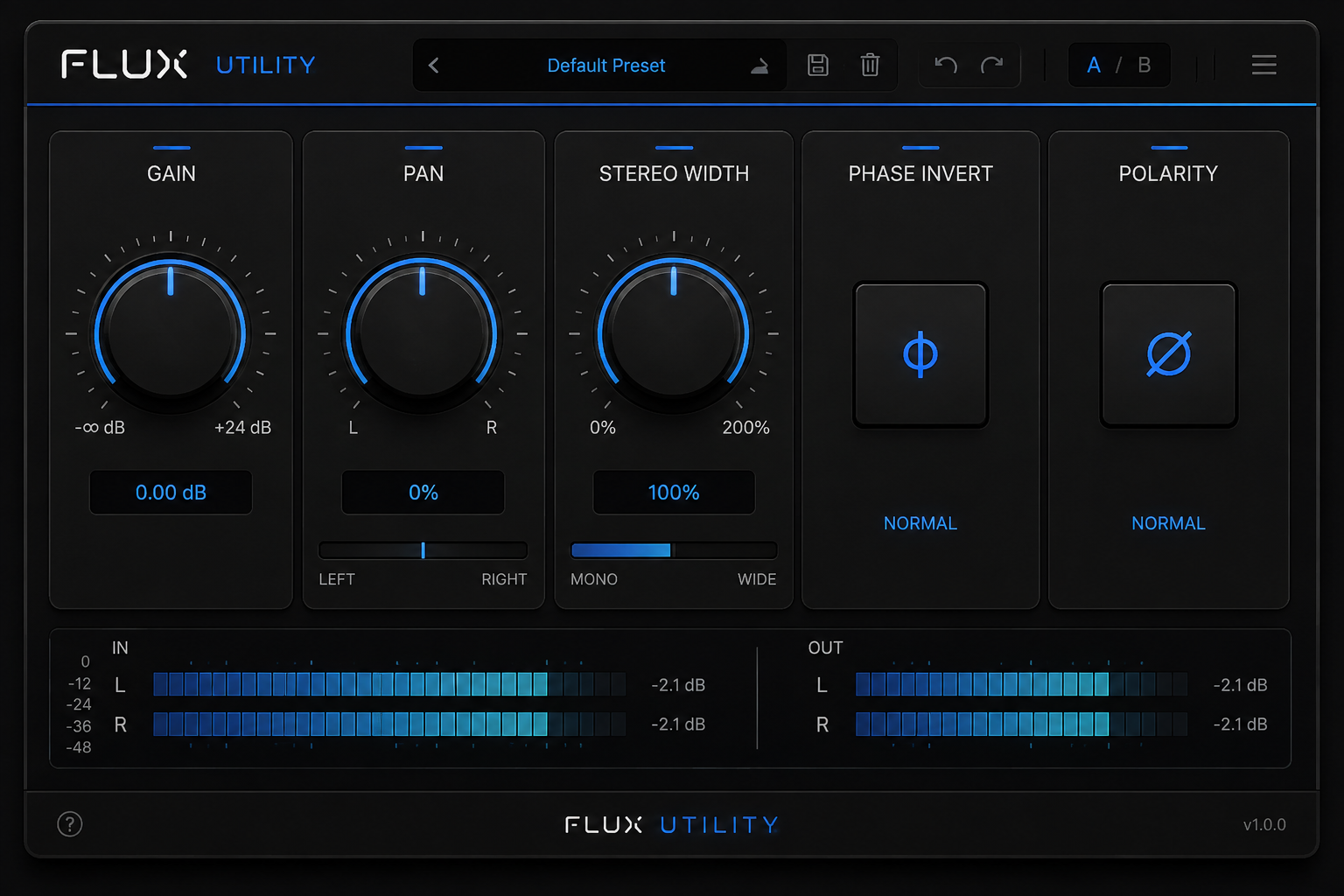Click the POLARITY section title
This screenshot has height=896, width=1344.
(1168, 173)
